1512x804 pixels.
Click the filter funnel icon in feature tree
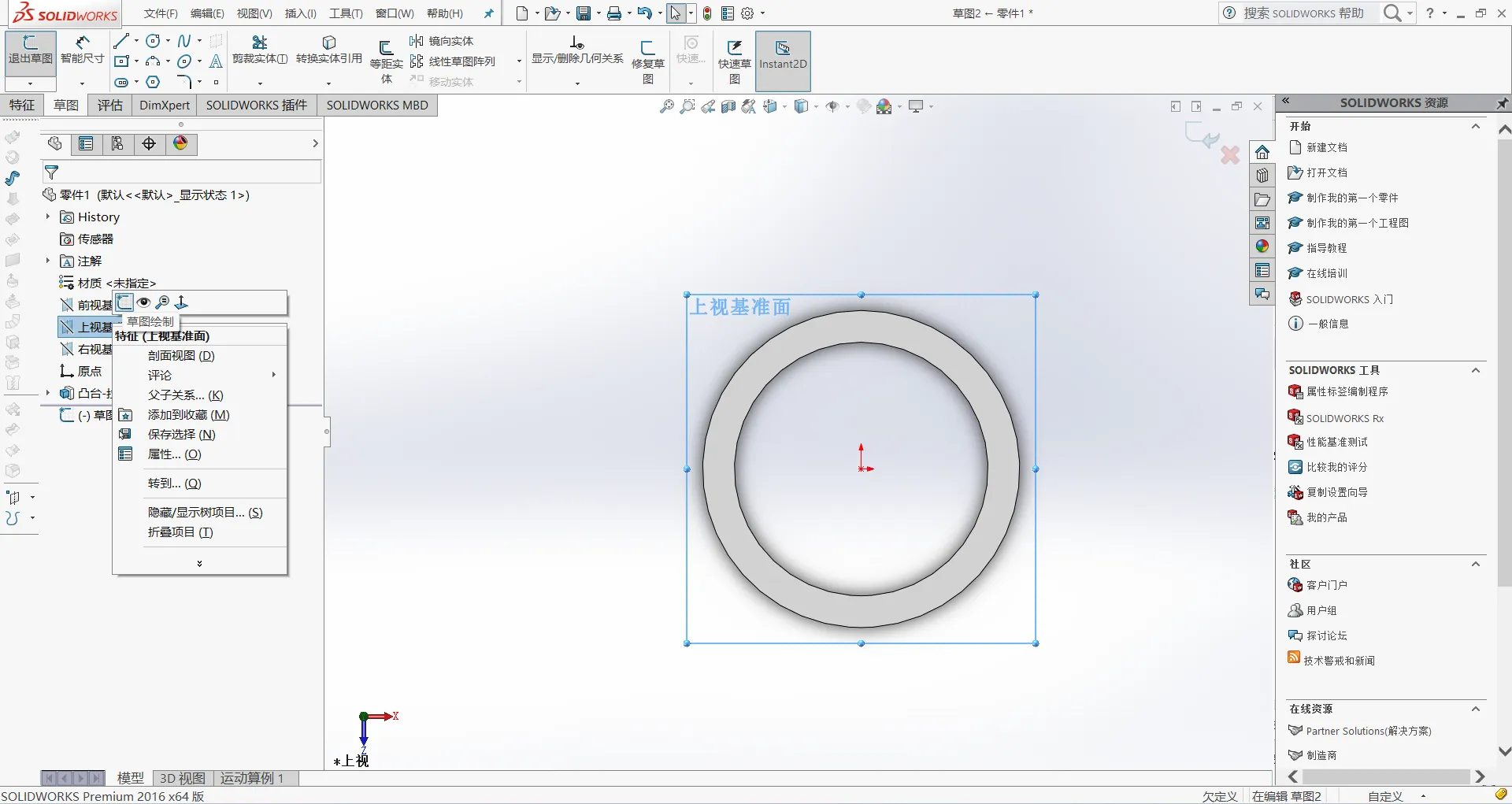pos(52,172)
